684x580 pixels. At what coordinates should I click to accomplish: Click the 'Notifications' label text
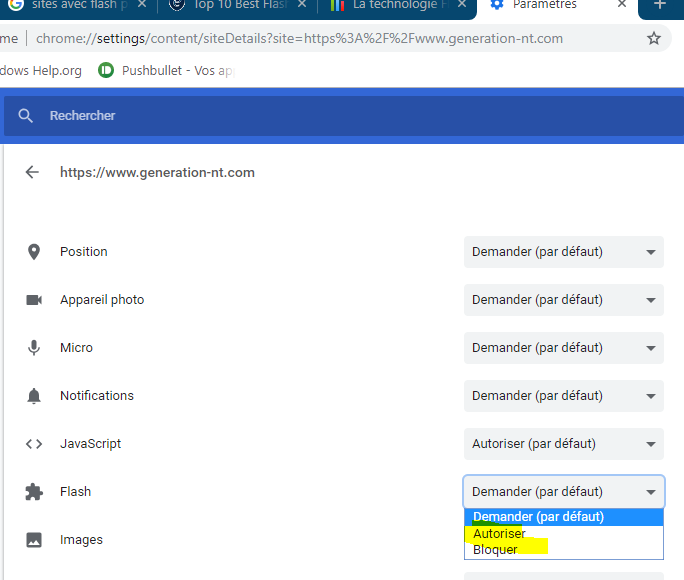point(97,396)
